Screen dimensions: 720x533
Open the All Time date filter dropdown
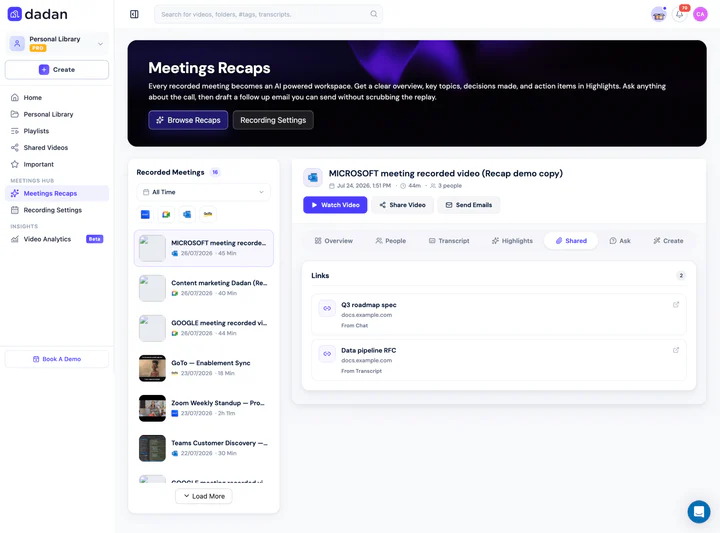click(x=203, y=192)
